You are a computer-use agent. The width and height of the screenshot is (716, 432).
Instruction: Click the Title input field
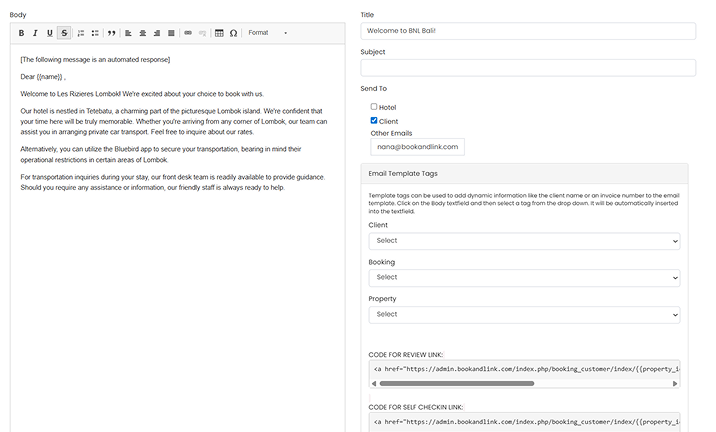point(528,31)
